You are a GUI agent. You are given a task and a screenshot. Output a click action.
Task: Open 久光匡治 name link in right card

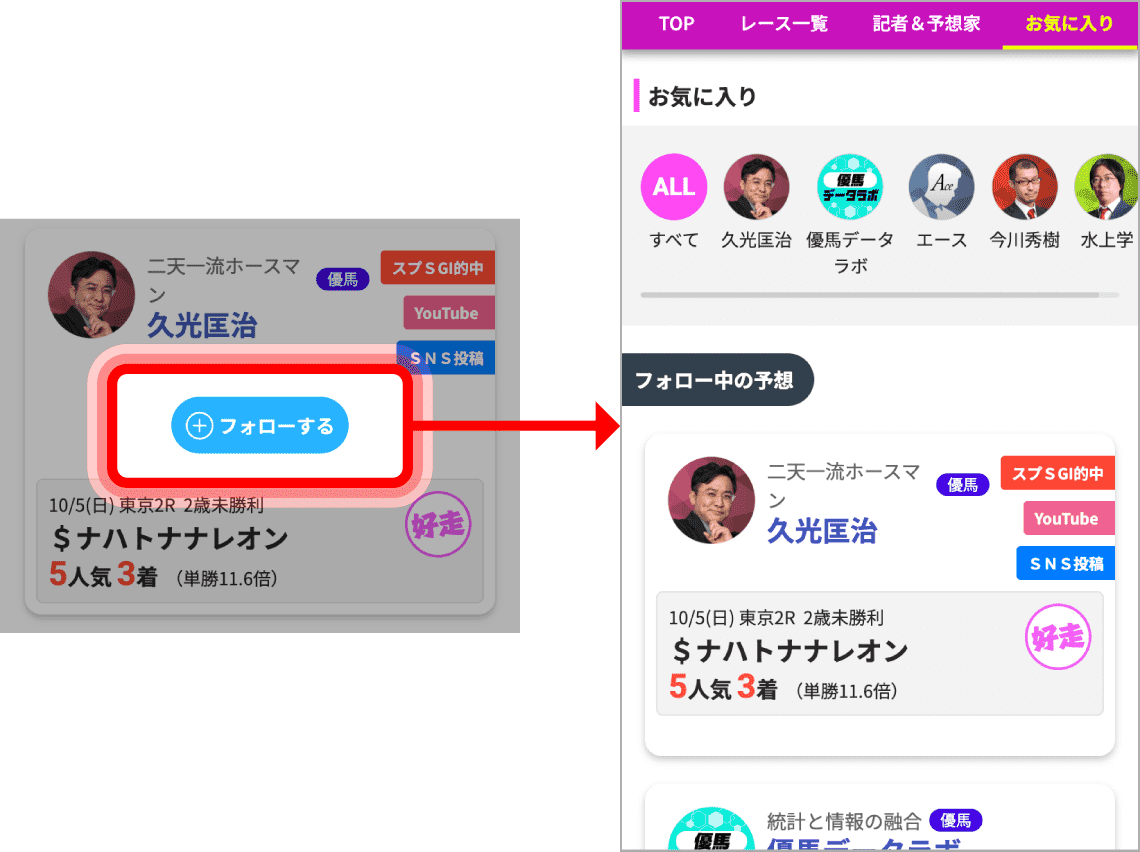point(822,531)
